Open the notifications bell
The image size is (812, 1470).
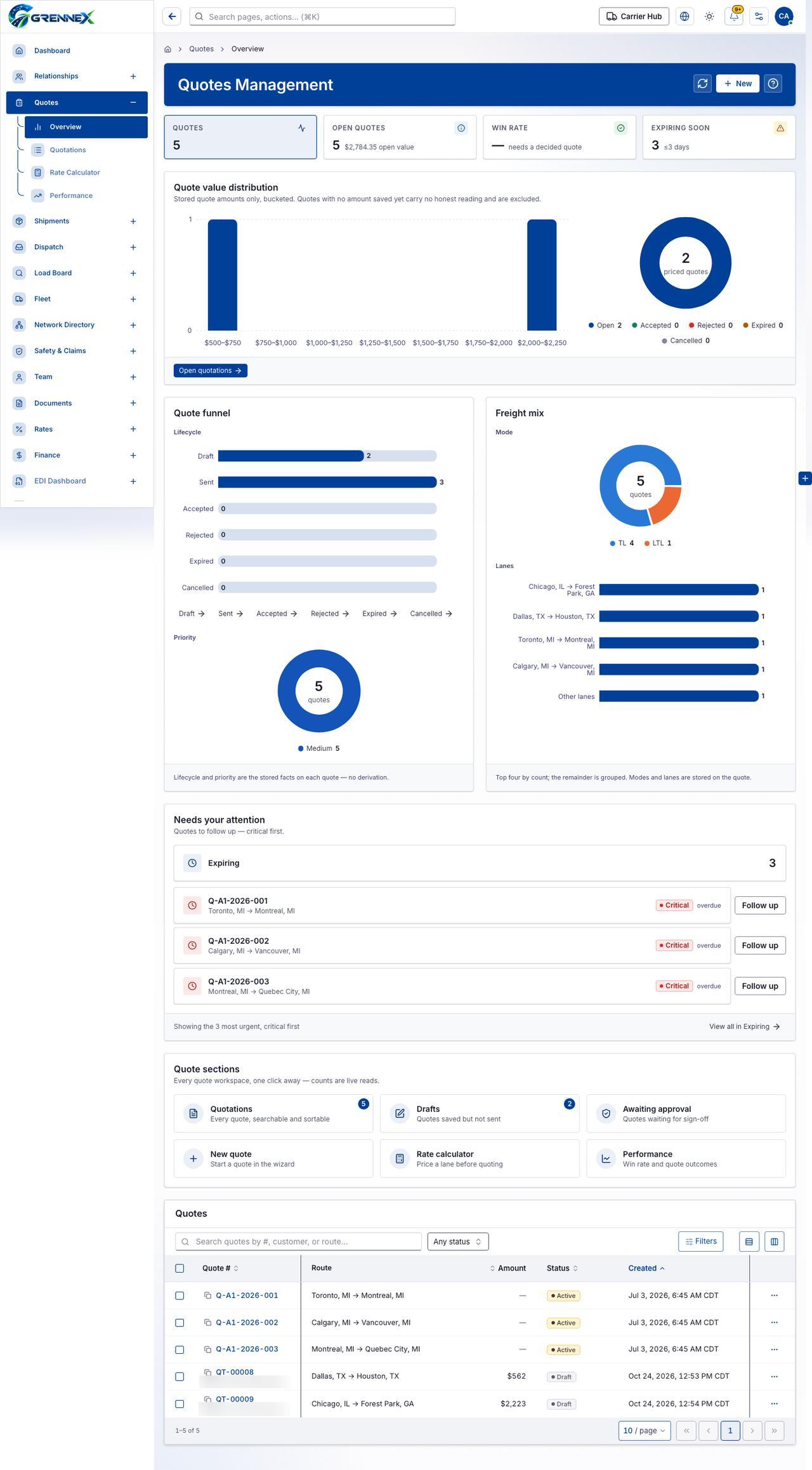click(734, 17)
